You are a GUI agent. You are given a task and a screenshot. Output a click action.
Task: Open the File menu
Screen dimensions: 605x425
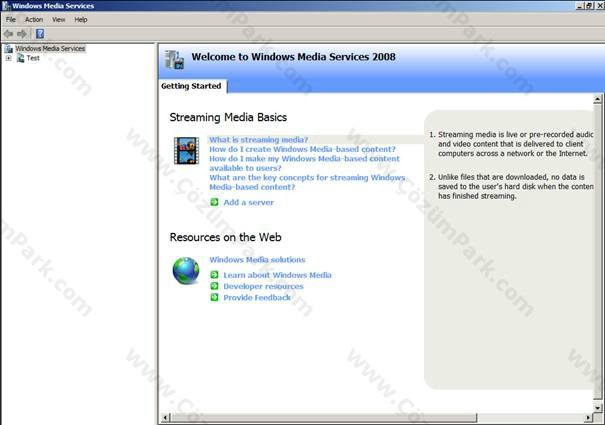pos(11,19)
